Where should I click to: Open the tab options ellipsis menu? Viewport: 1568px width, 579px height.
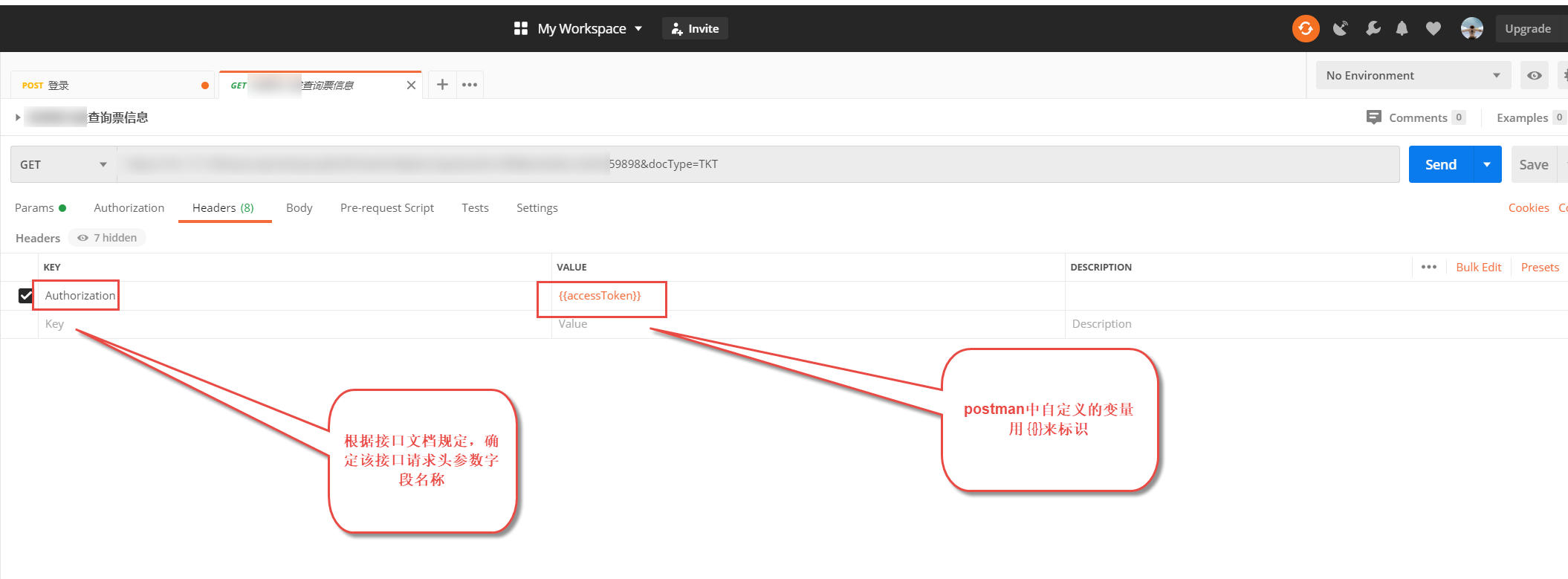(x=470, y=85)
